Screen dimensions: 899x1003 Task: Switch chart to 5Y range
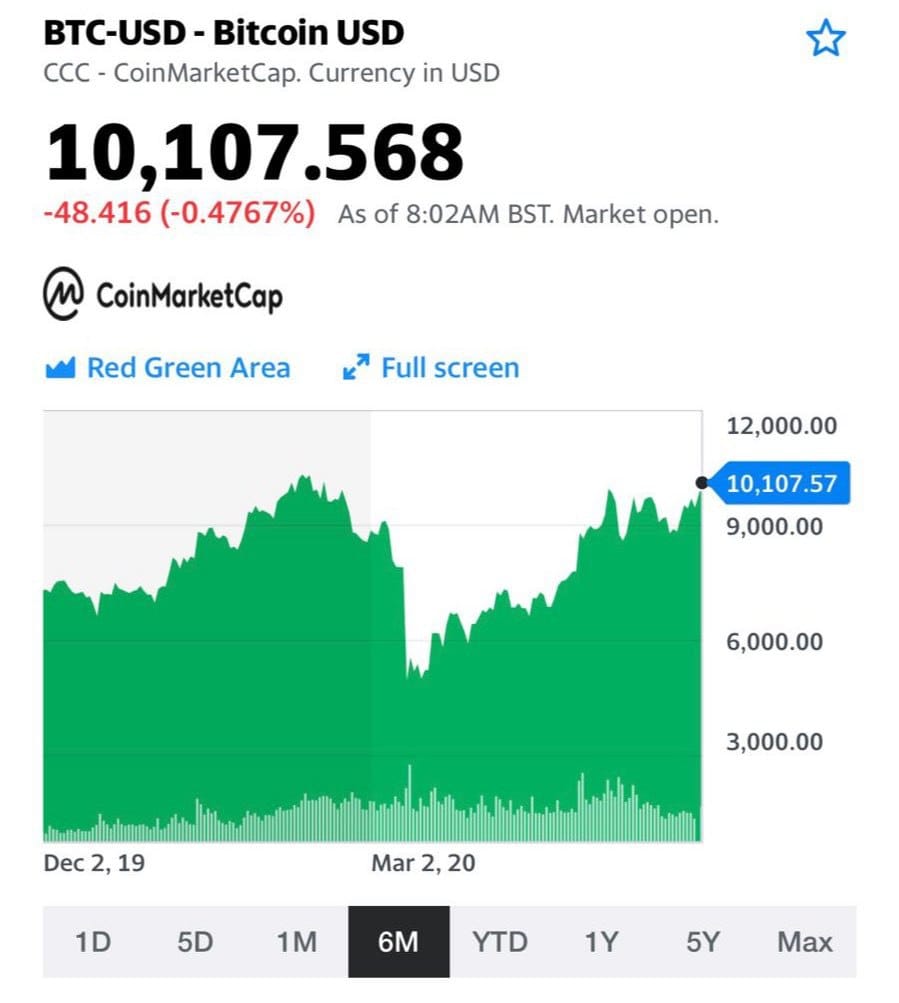click(x=703, y=942)
